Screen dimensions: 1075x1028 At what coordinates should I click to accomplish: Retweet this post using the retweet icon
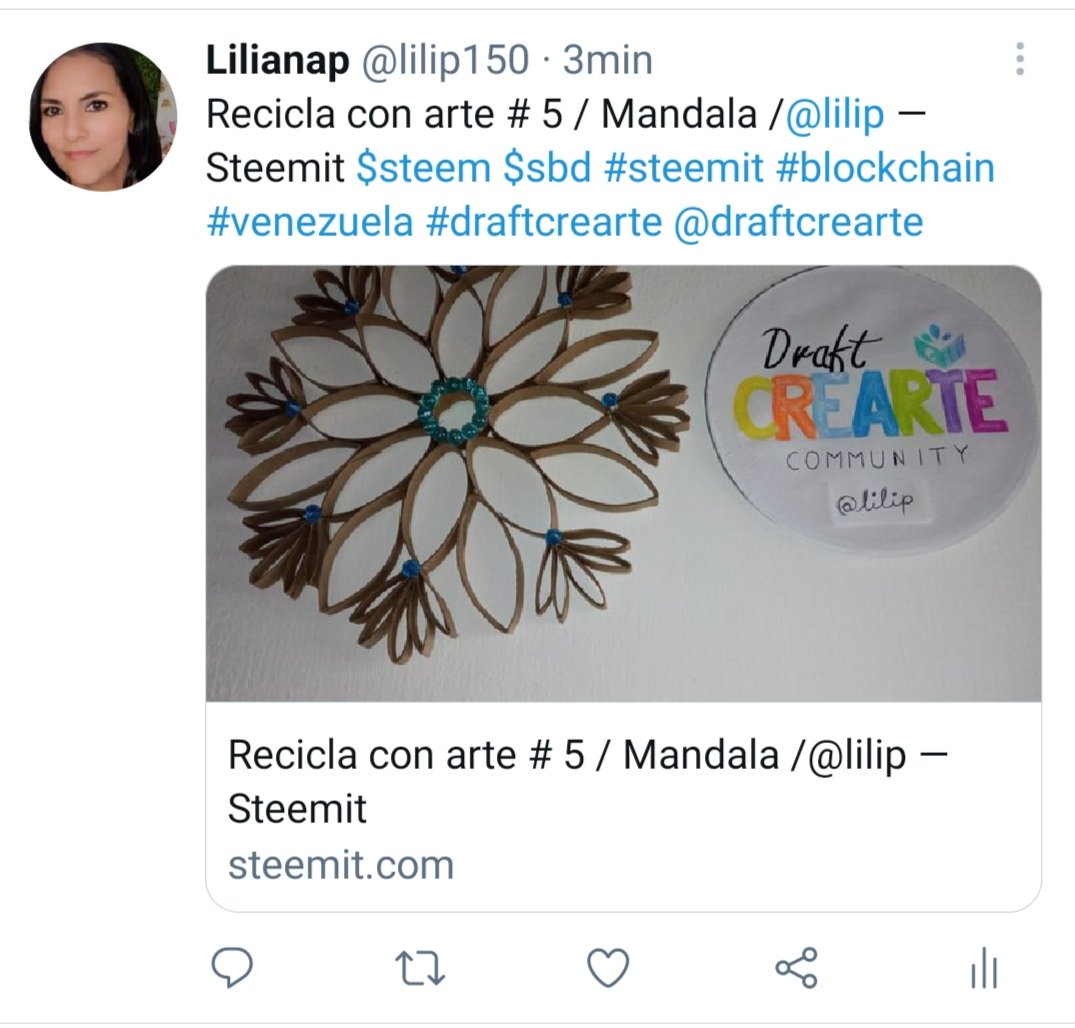[x=420, y=968]
